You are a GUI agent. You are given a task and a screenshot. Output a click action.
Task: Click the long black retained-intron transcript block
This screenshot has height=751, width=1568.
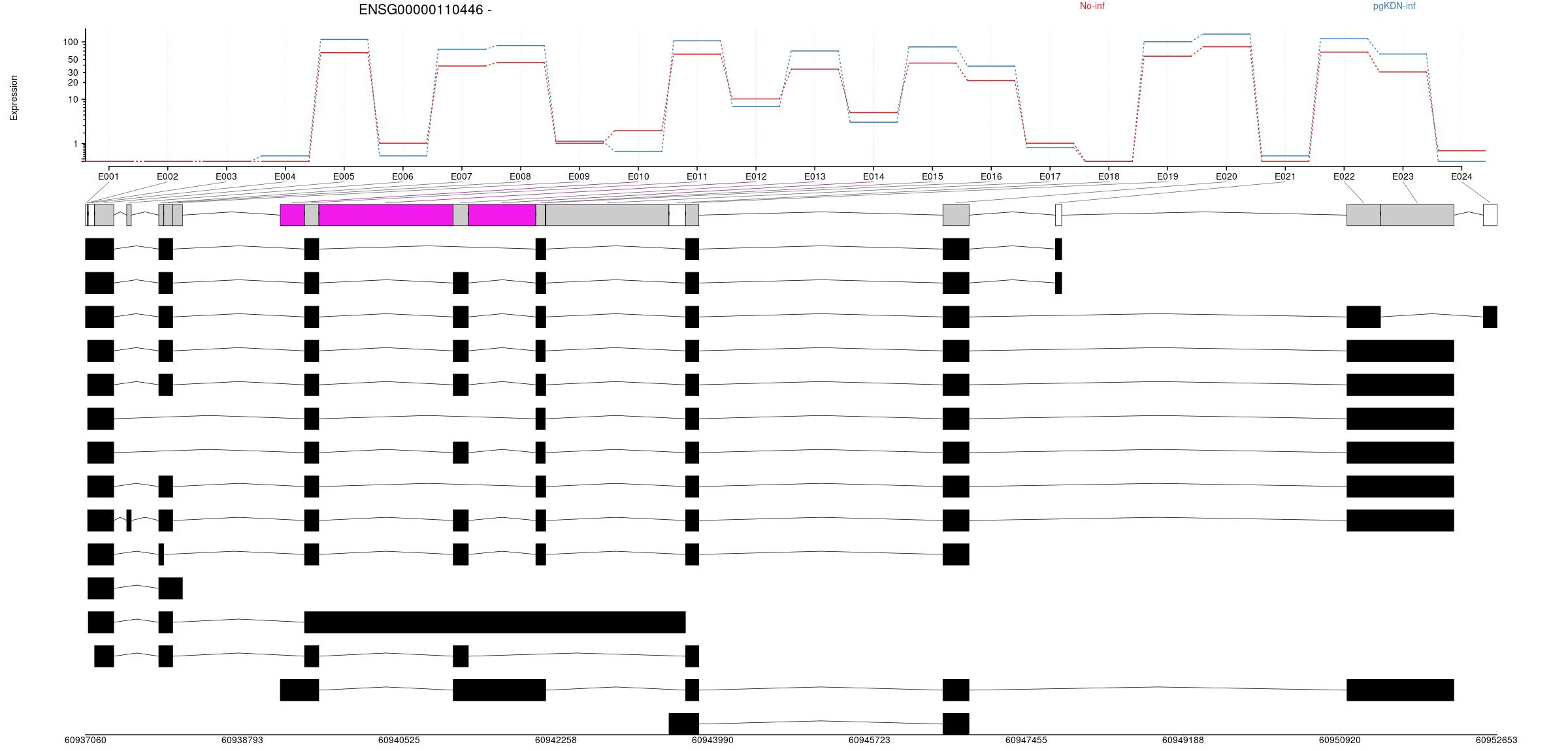[495, 622]
